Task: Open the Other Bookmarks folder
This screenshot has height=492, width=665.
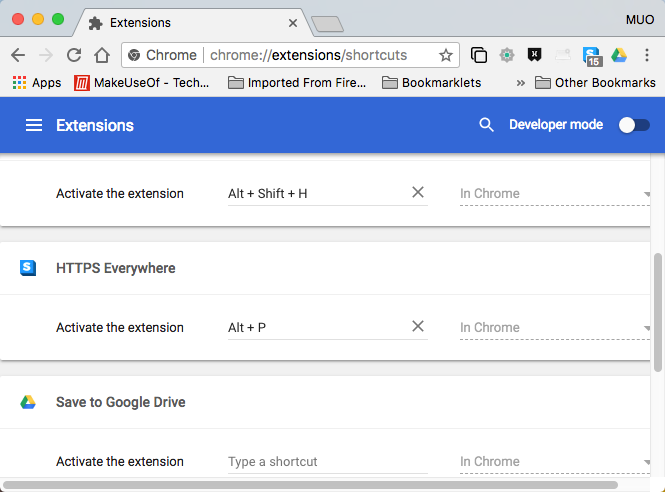Action: 595,83
